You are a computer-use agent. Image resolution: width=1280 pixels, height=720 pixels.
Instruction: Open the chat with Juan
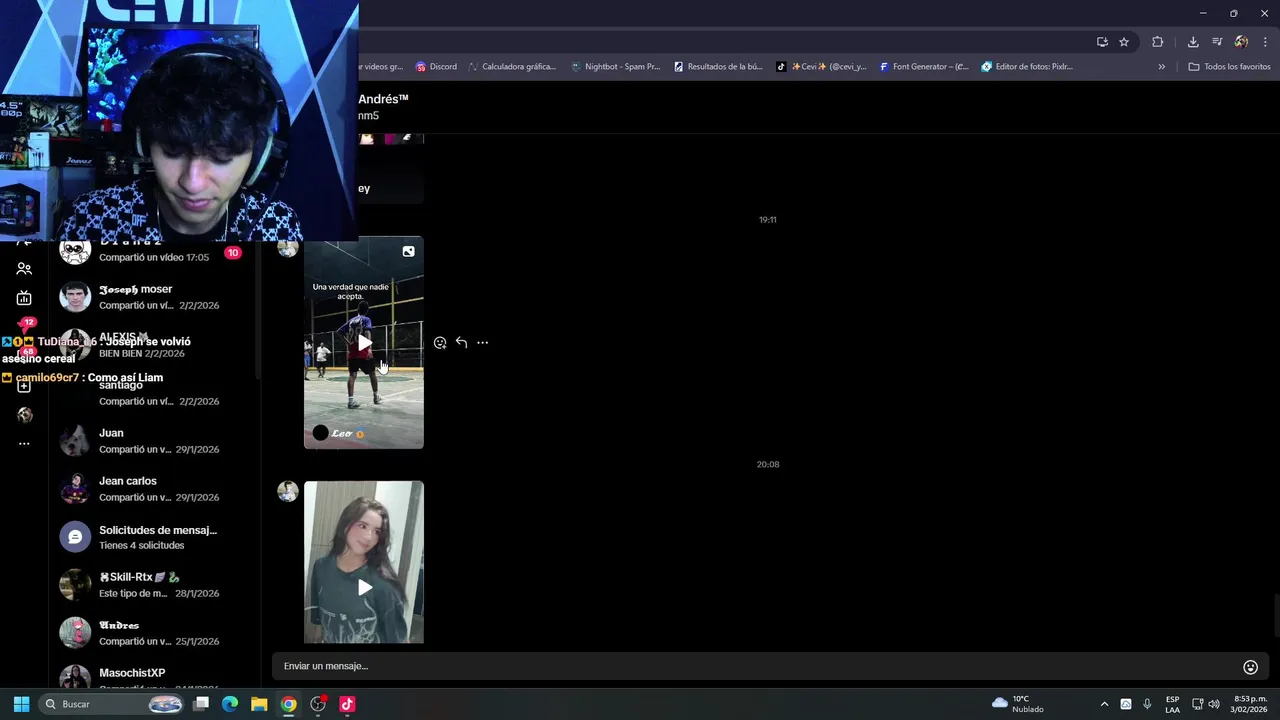click(155, 441)
